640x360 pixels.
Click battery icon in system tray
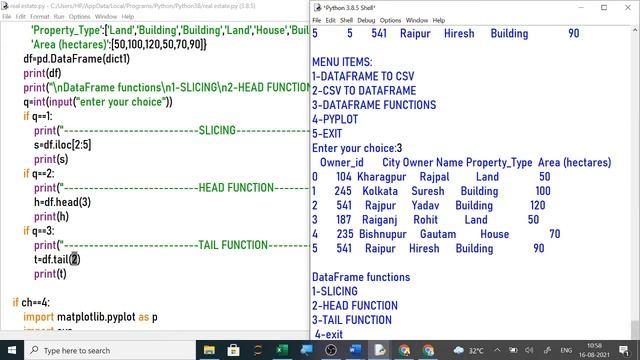coord(513,350)
